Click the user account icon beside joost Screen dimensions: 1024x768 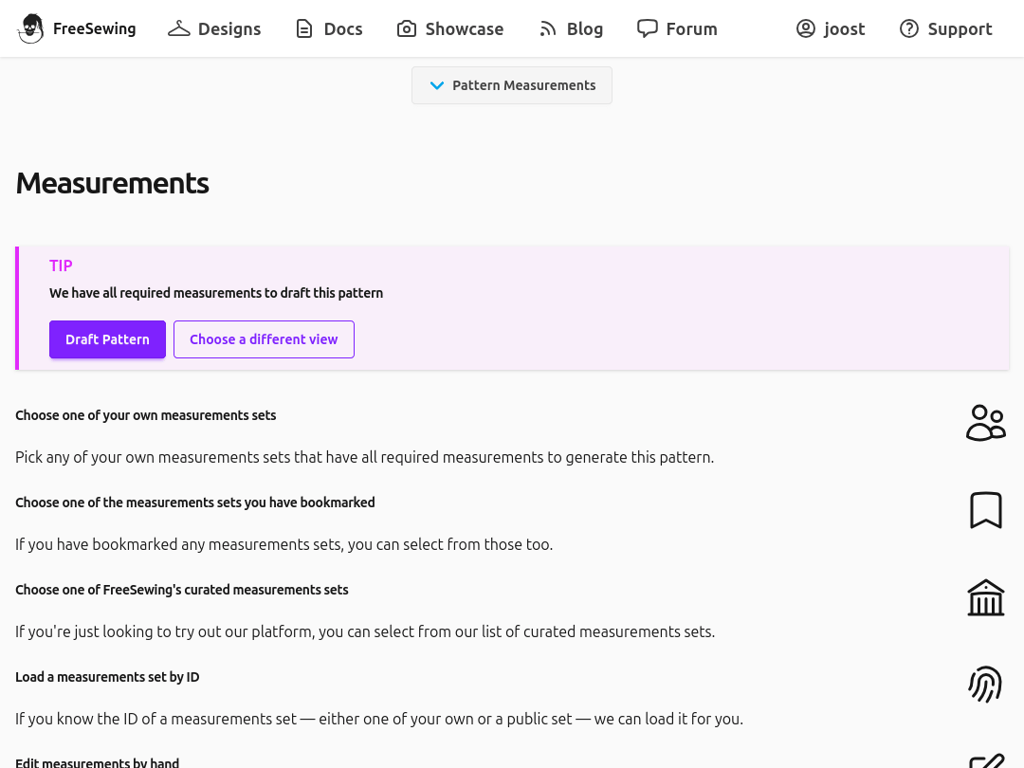[806, 29]
